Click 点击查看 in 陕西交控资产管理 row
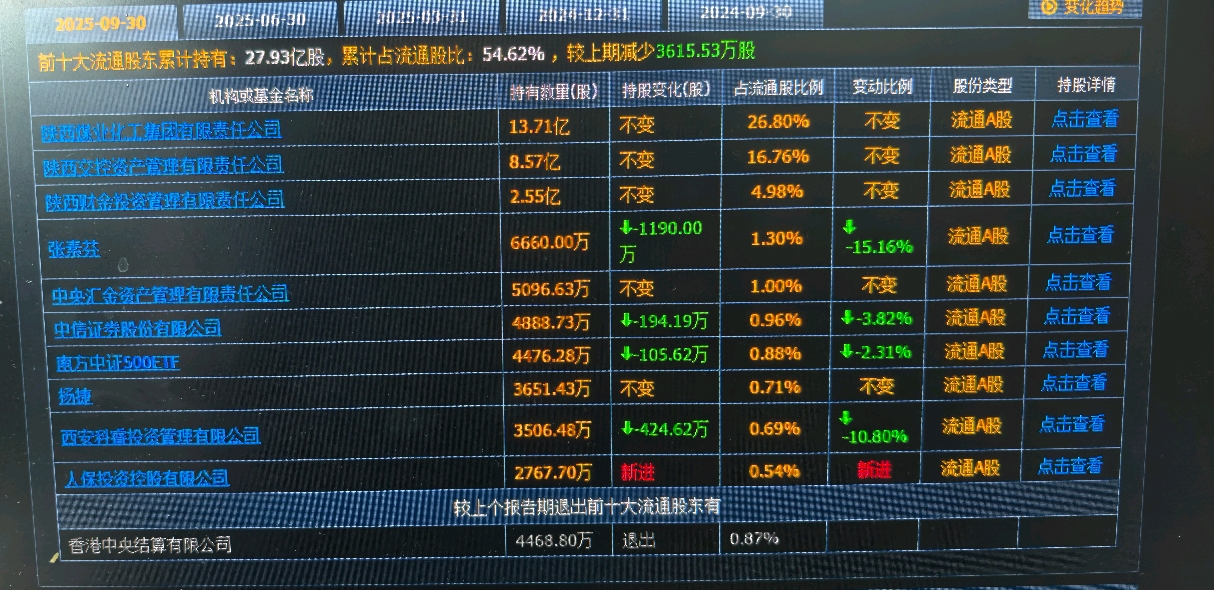Screen dimensions: 1214x590 click(x=1083, y=154)
